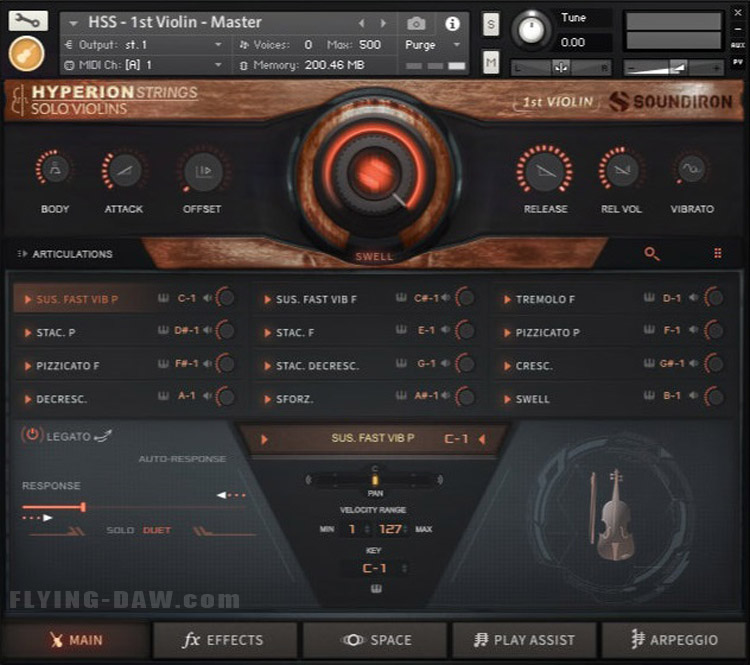Select SOLO mode
Screen dimensions: 750x665
coord(120,531)
